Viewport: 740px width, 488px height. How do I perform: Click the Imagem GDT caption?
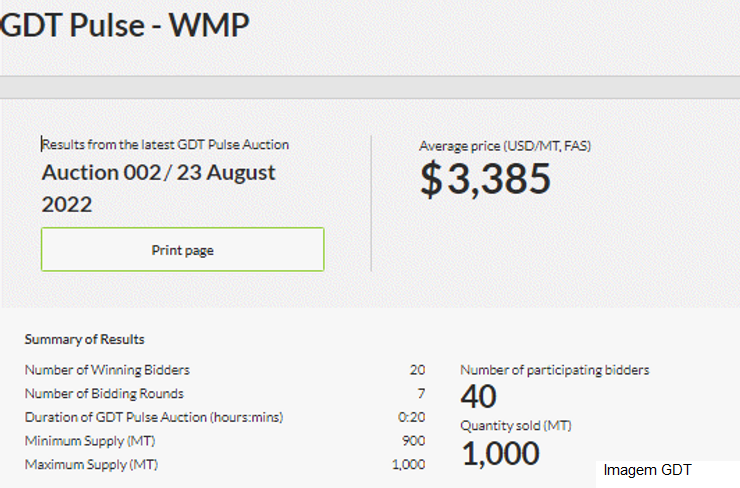click(x=648, y=470)
